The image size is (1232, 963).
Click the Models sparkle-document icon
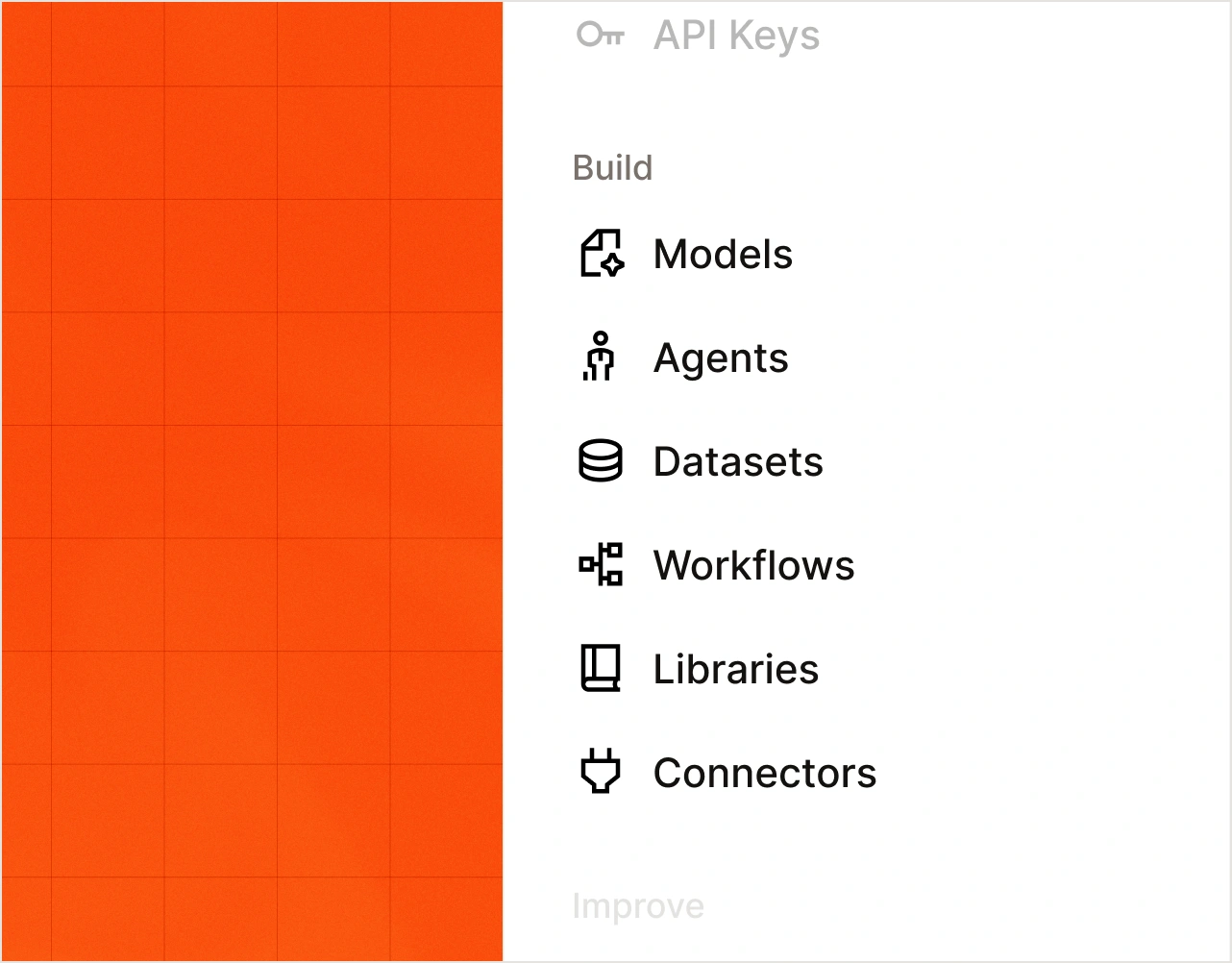pos(602,254)
